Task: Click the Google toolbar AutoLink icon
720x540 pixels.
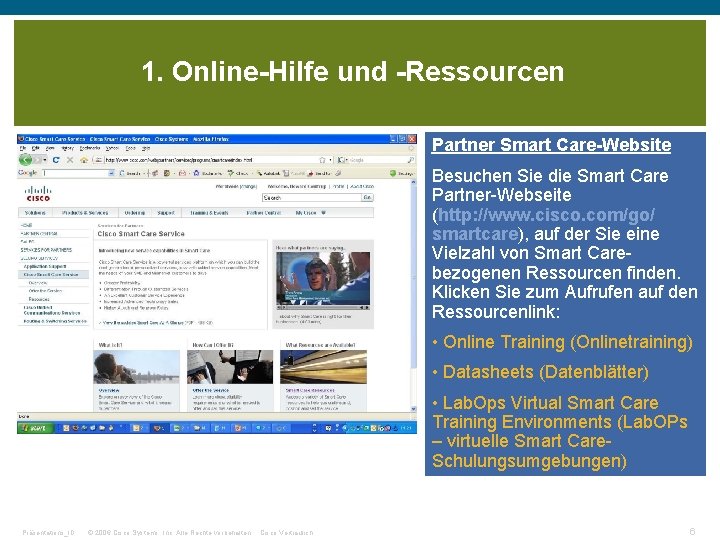Action: pyautogui.click(x=259, y=173)
